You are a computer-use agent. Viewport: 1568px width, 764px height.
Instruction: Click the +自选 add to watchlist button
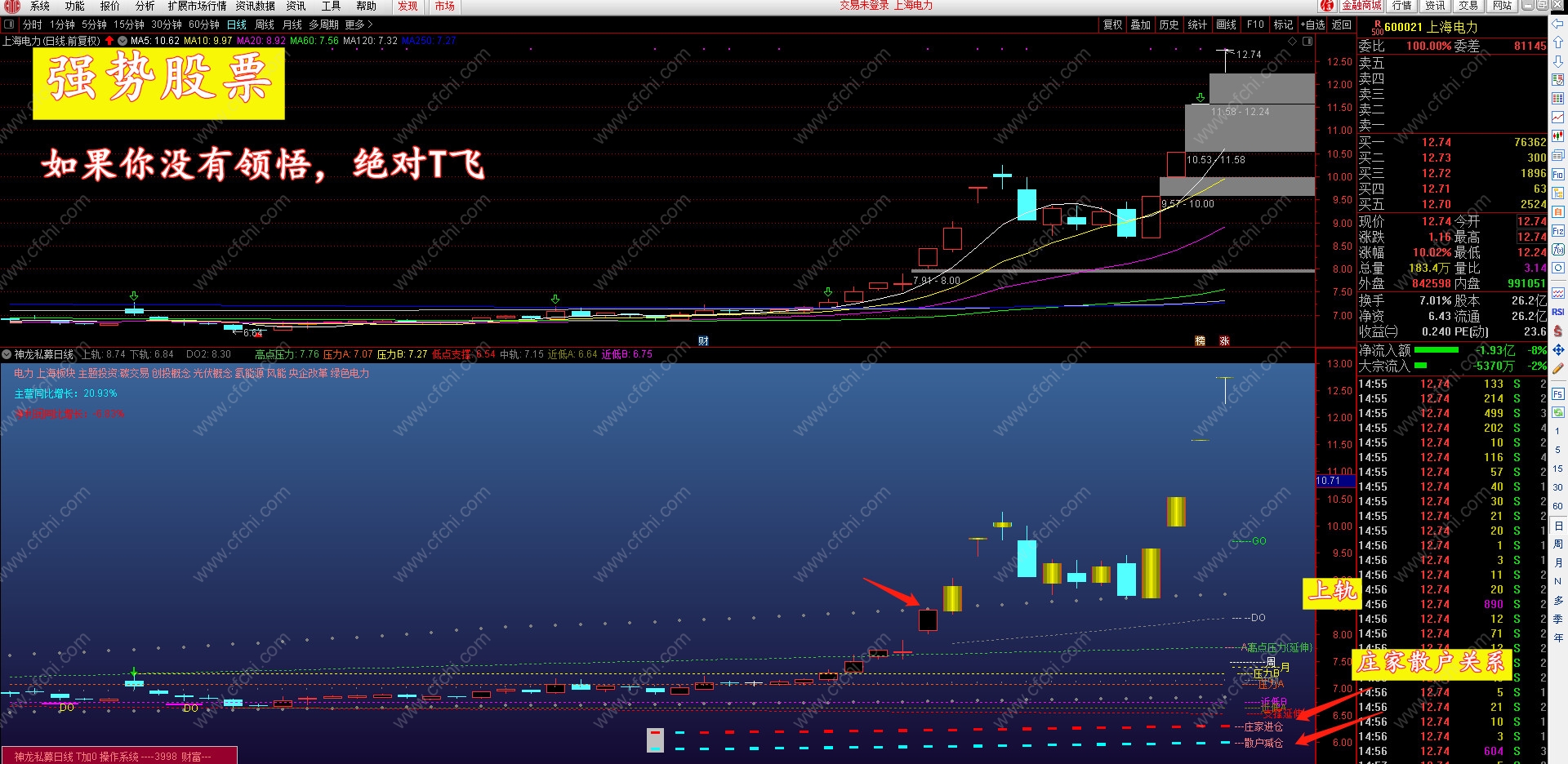click(1312, 24)
